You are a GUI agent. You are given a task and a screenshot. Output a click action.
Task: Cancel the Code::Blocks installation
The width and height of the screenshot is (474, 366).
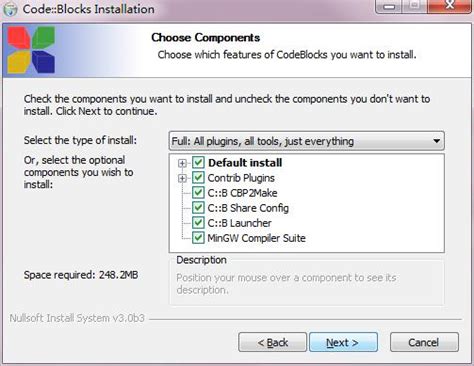(x=424, y=342)
